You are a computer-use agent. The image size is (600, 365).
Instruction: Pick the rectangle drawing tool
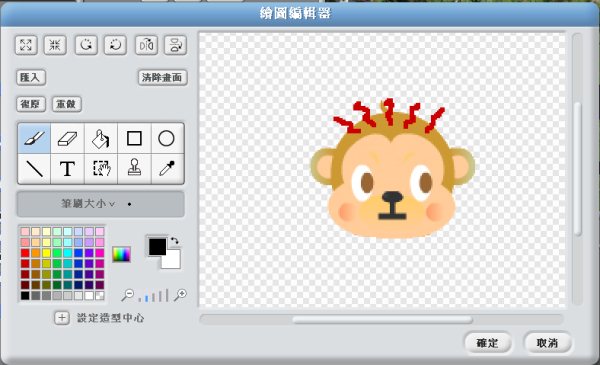(x=134, y=139)
